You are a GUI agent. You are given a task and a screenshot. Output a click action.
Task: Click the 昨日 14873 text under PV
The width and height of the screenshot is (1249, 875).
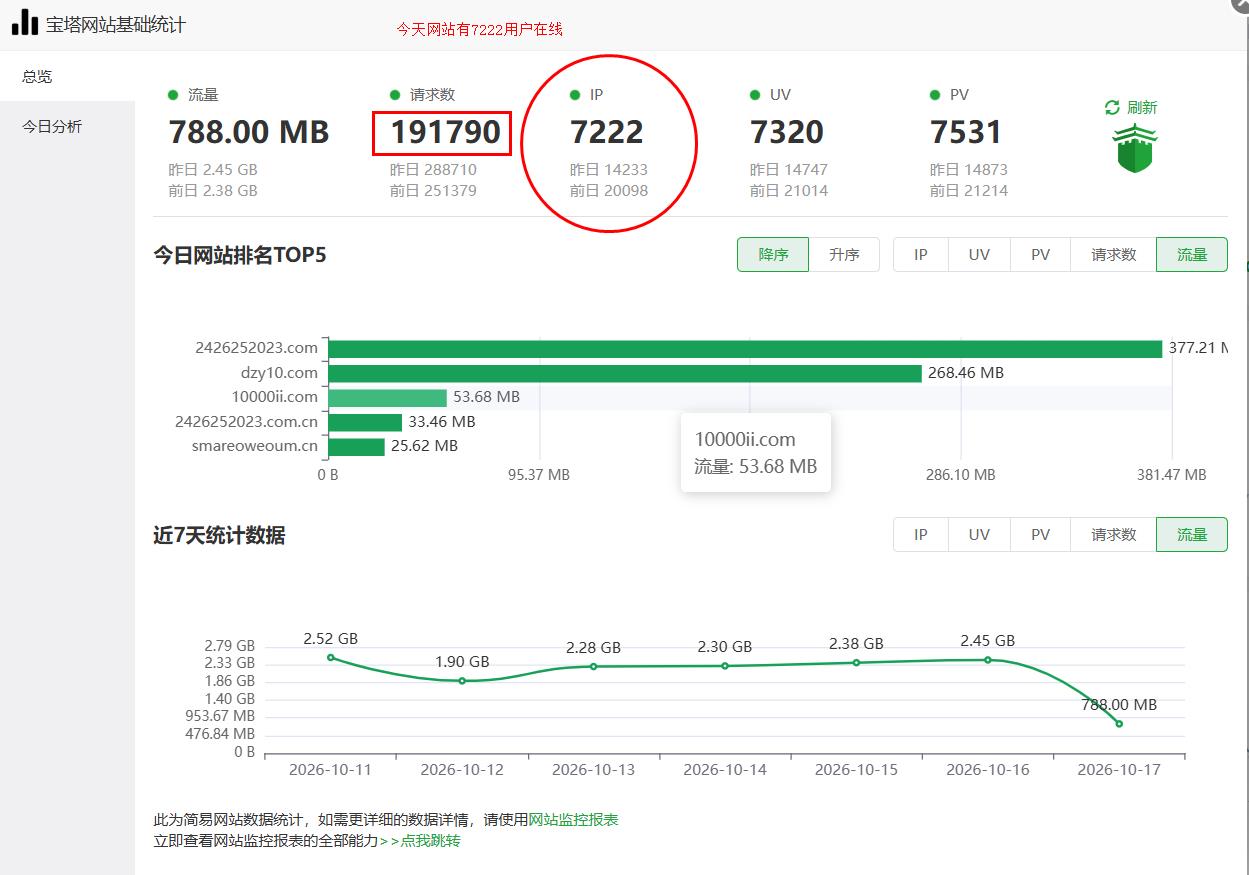click(969, 170)
